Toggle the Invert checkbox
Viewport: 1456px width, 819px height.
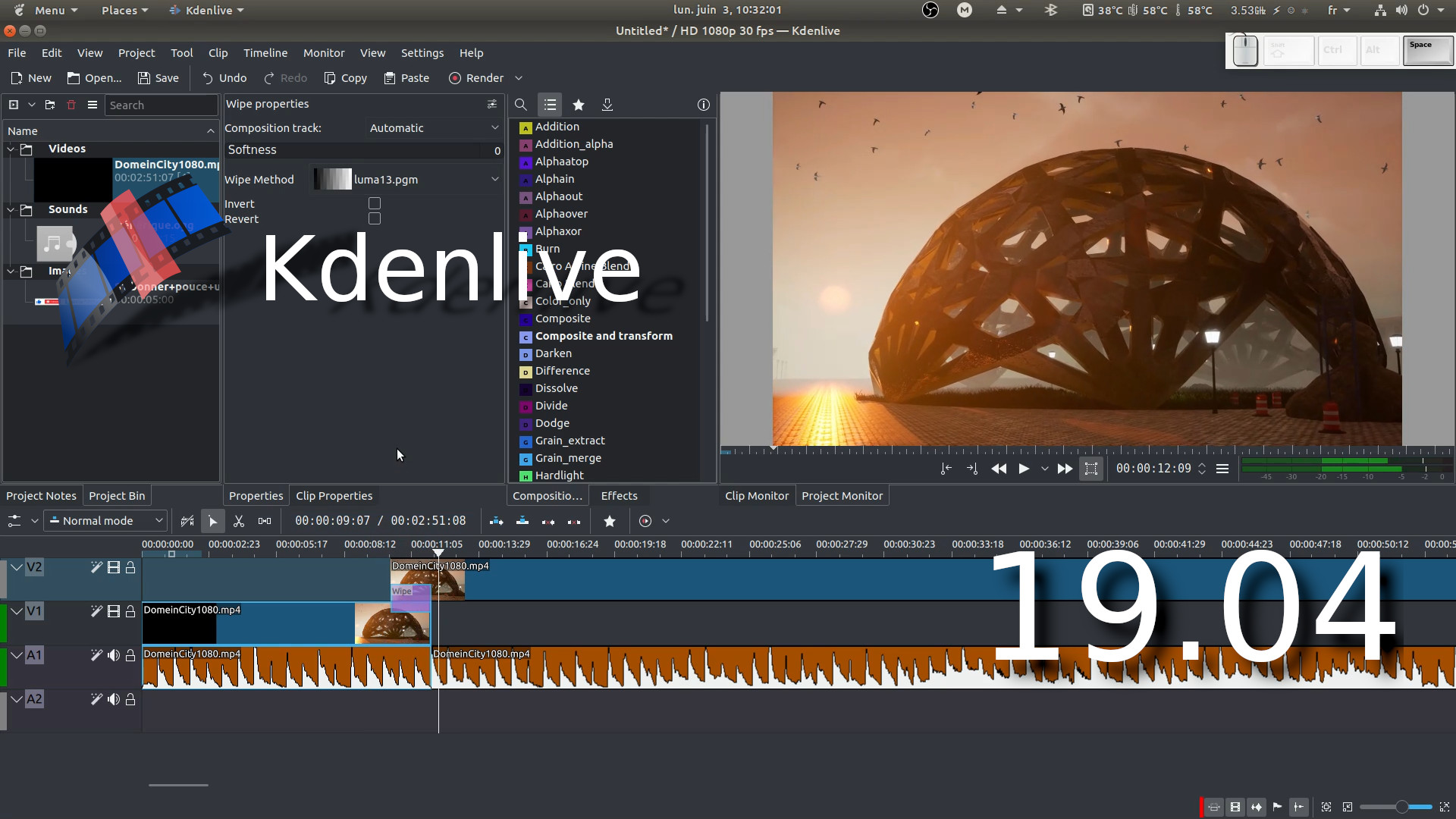[375, 203]
